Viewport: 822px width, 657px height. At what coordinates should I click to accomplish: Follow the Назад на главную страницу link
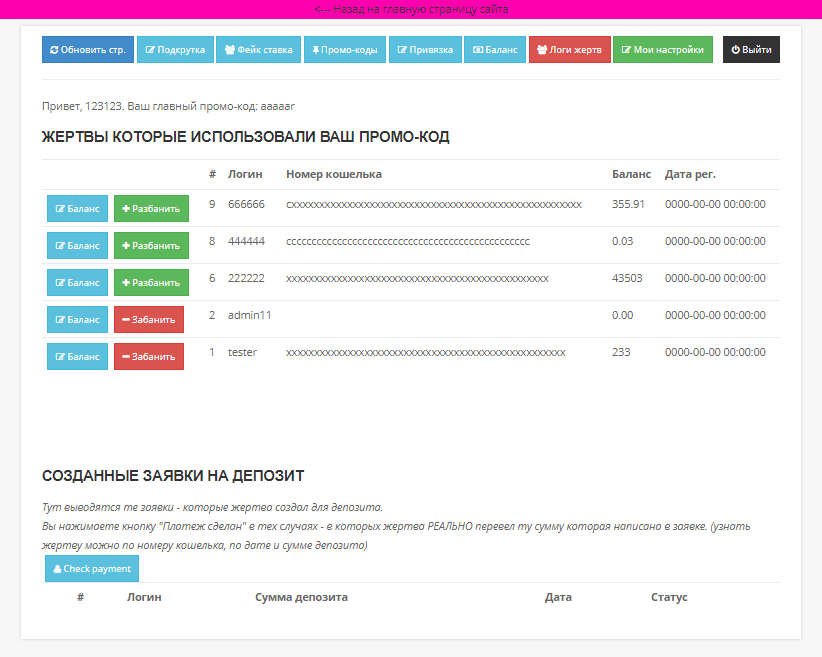(411, 9)
